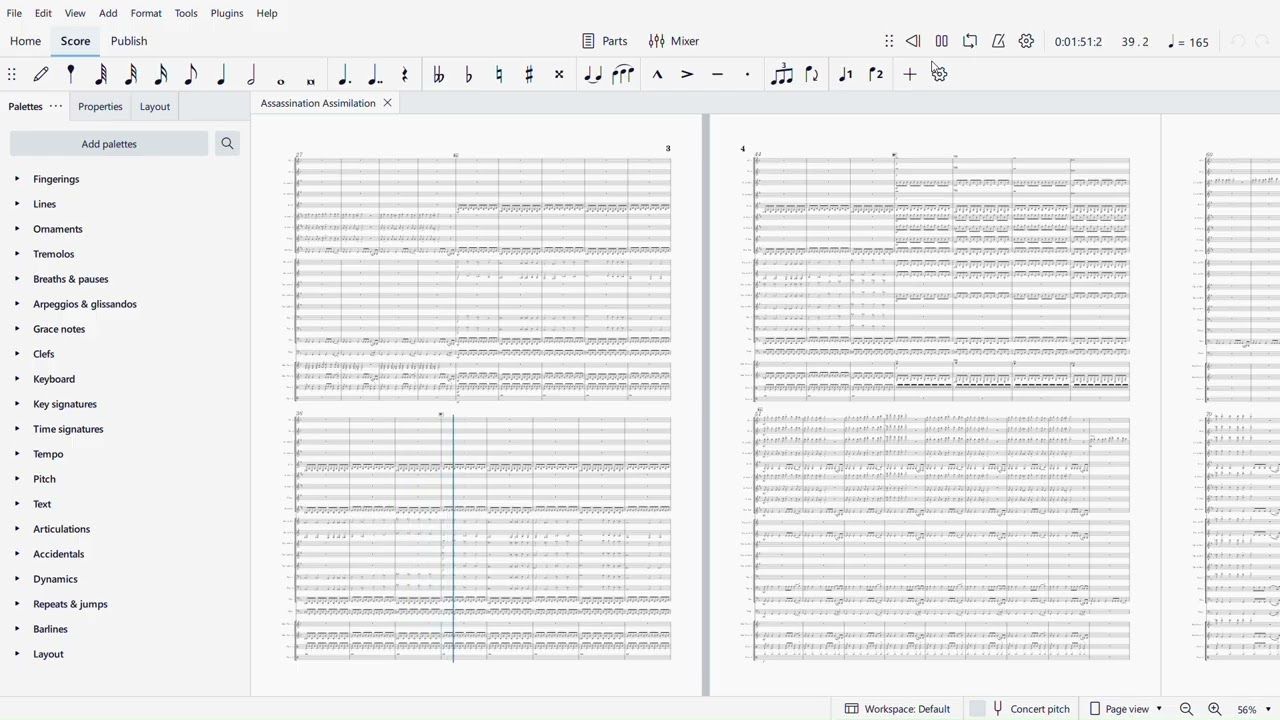
Task: Add a slur
Action: click(623, 75)
